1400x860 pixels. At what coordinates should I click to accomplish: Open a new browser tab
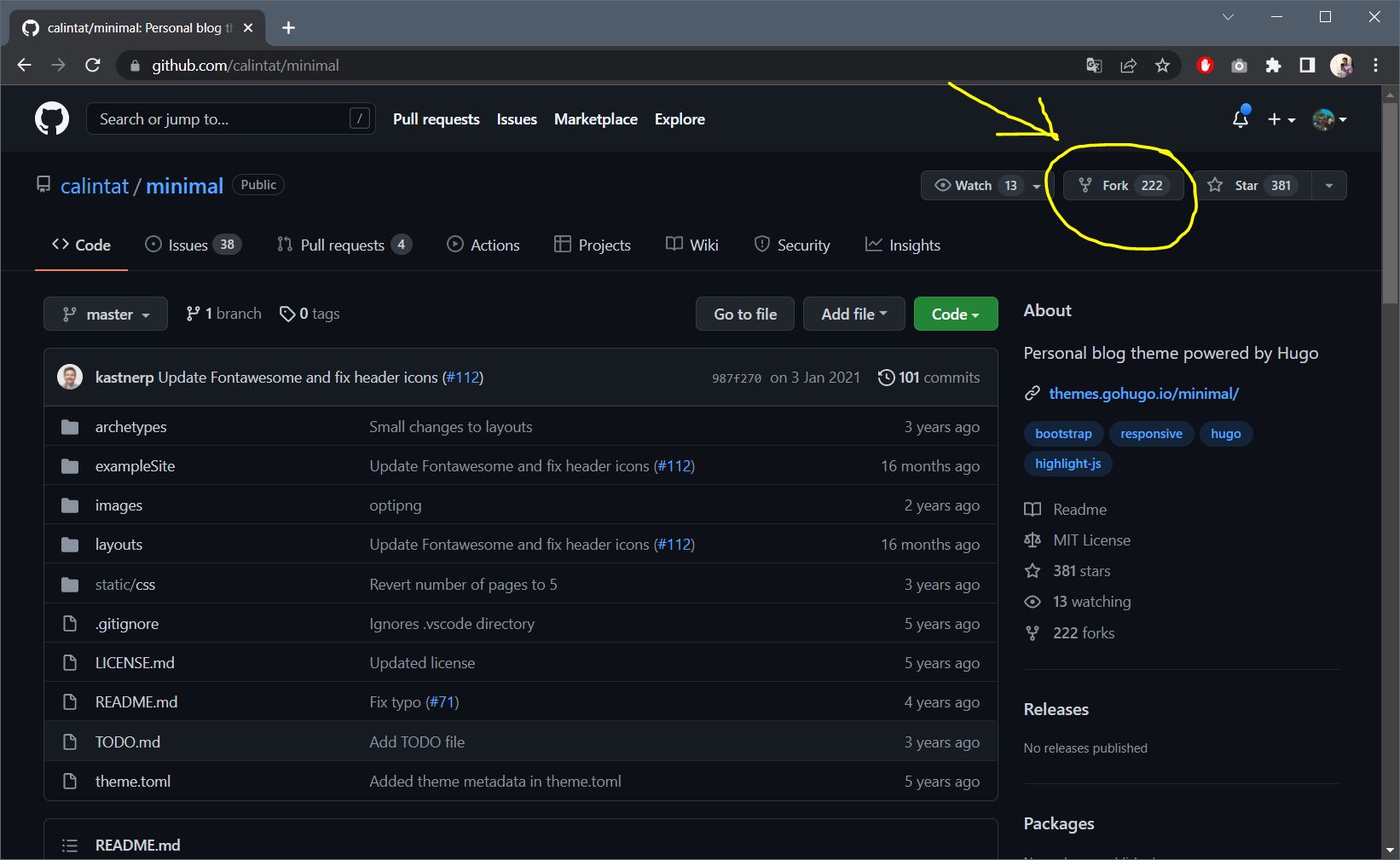click(288, 27)
